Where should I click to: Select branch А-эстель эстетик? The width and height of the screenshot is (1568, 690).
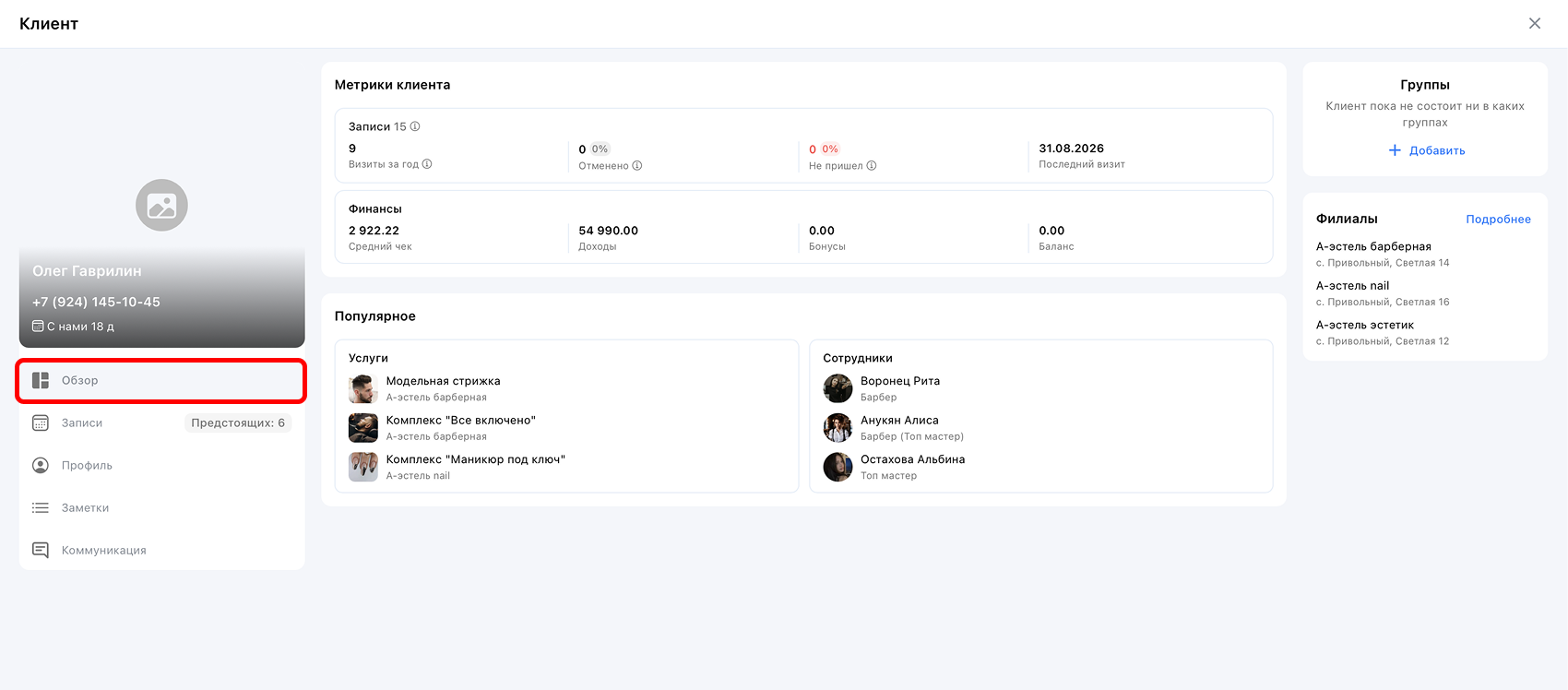1365,325
